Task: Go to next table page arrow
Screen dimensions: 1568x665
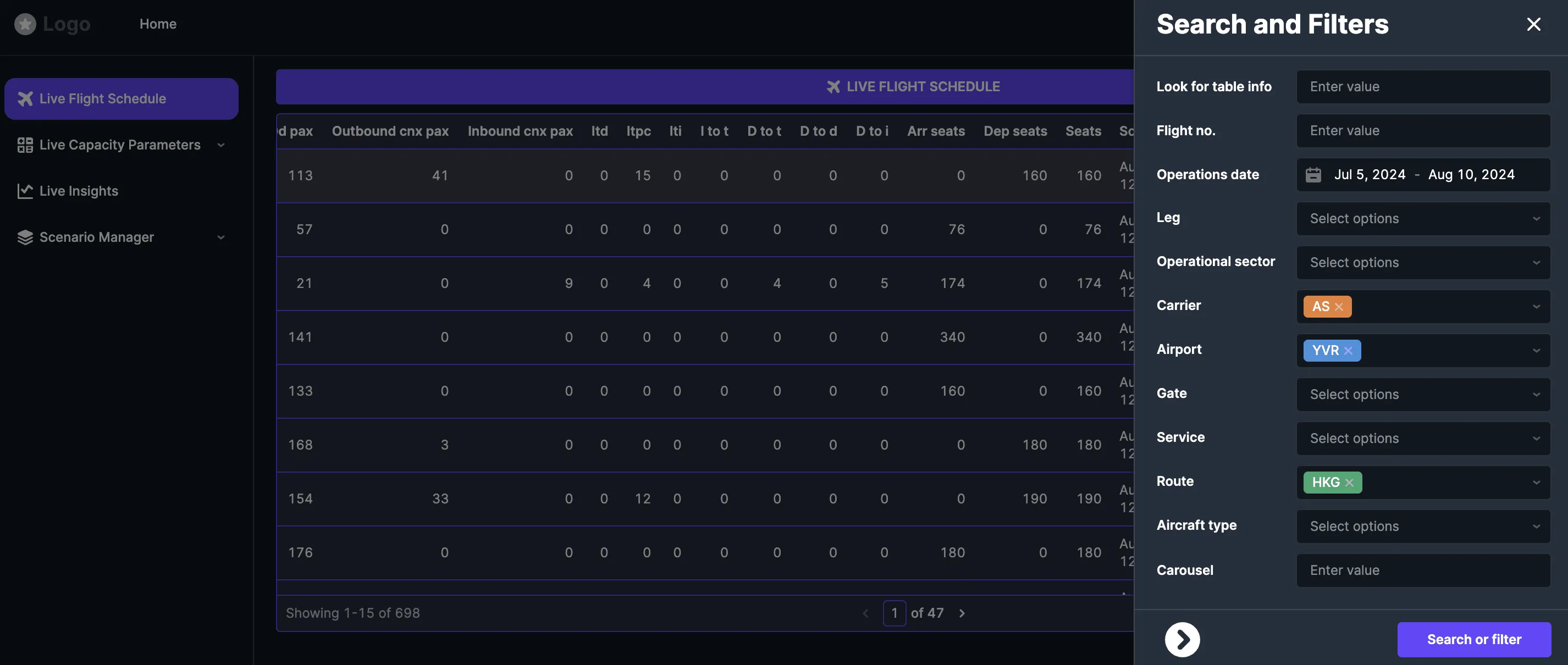Action: pyautogui.click(x=962, y=613)
